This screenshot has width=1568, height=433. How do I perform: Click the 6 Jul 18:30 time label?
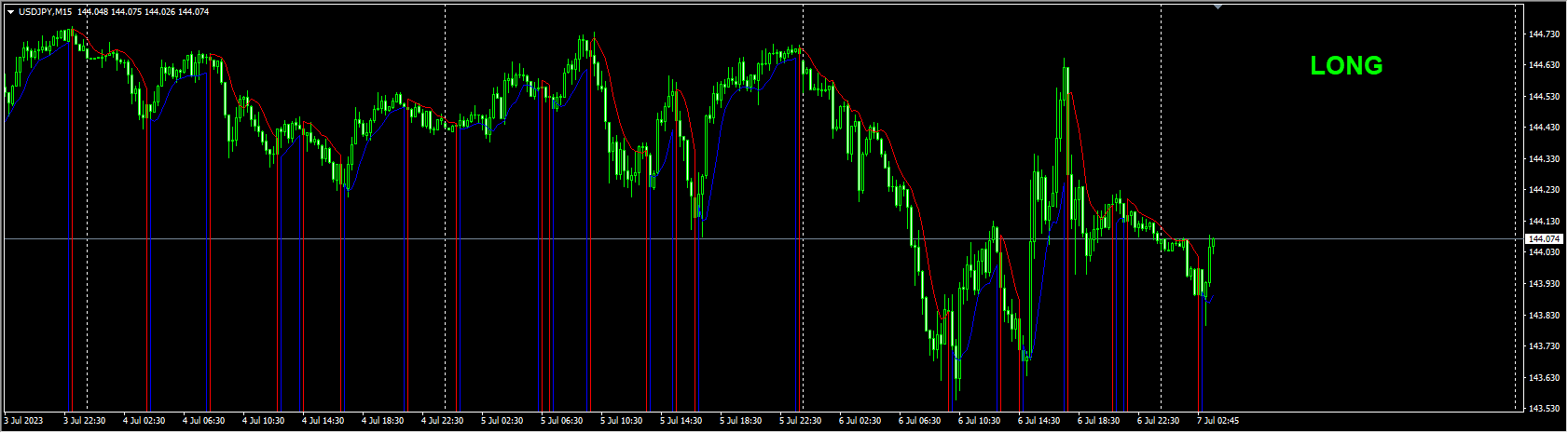(x=1098, y=421)
